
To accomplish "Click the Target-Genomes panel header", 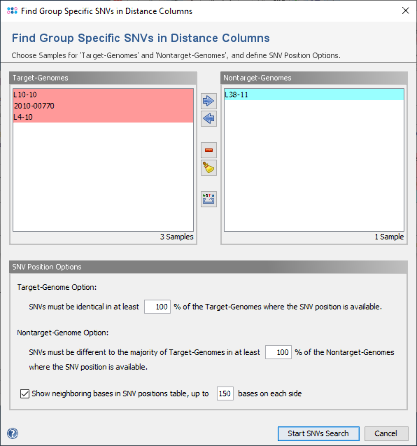I will 103,78.
